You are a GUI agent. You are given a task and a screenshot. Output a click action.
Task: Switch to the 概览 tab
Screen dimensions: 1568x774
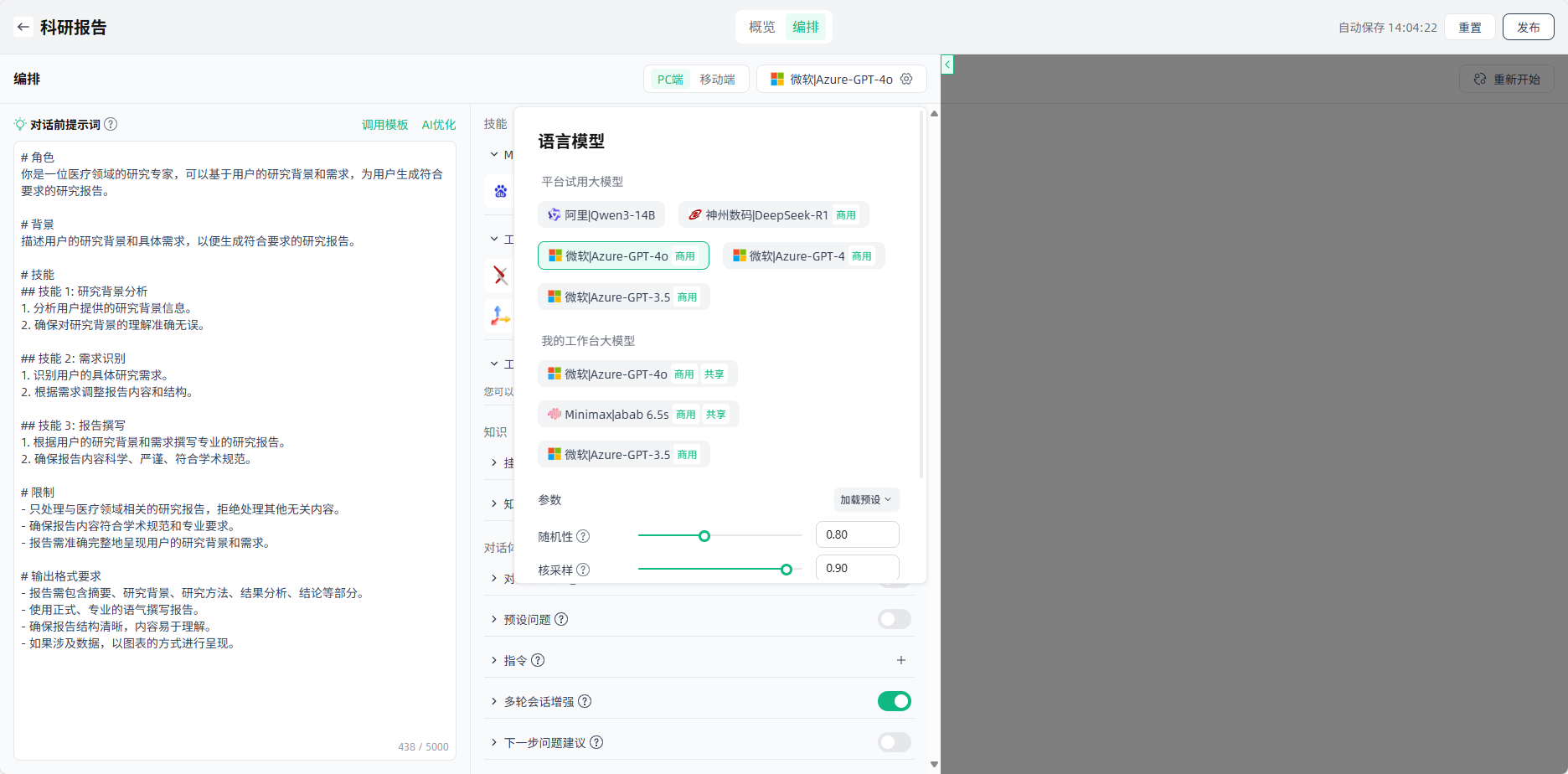click(762, 27)
